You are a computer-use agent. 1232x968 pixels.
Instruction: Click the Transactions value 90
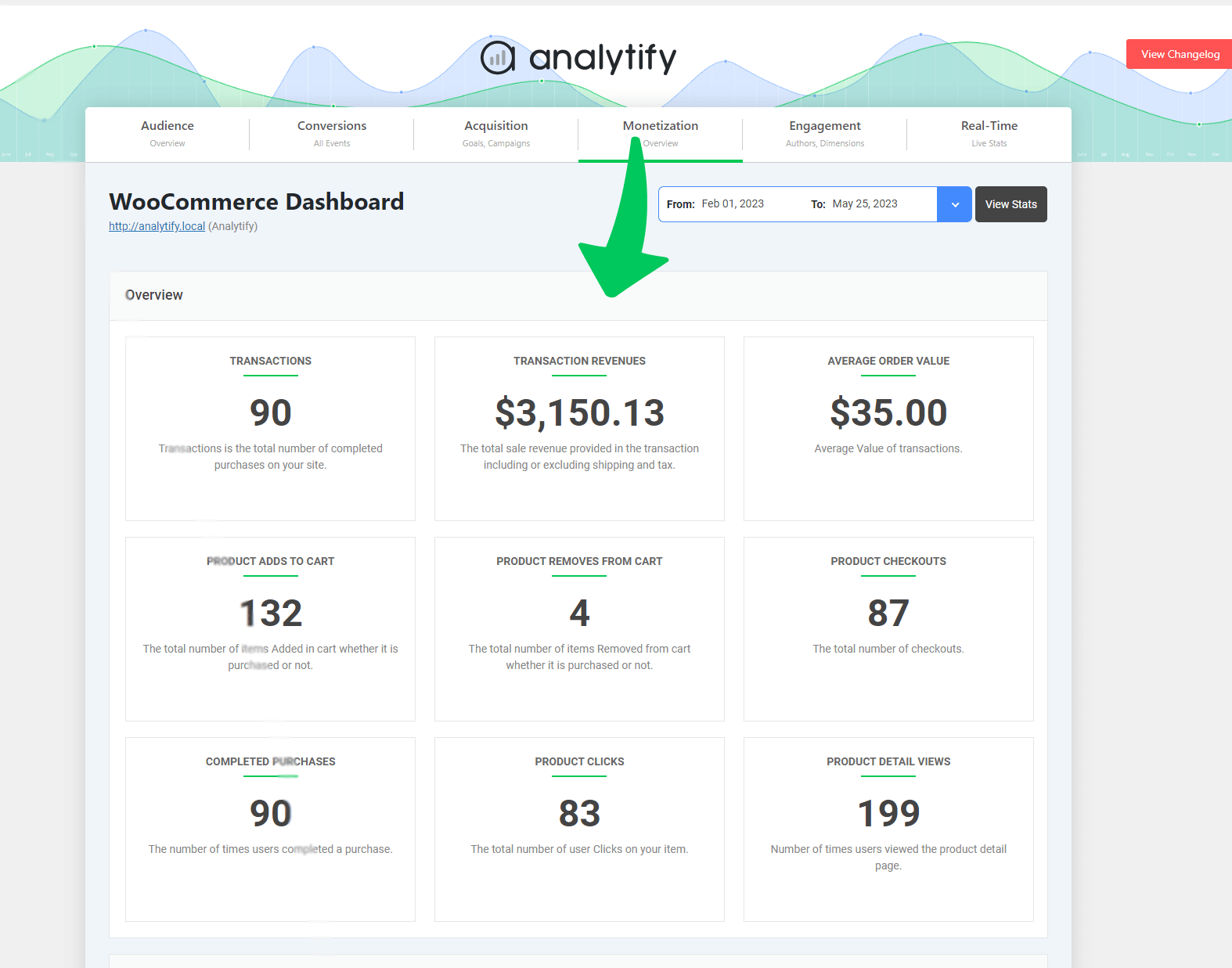[271, 412]
